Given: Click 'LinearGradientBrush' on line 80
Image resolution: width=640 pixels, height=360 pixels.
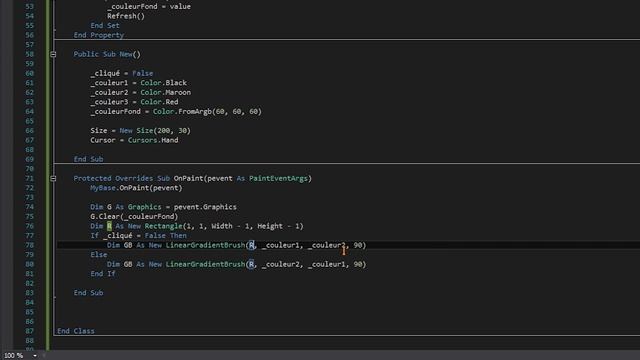Looking at the screenshot, I should click(205, 264).
